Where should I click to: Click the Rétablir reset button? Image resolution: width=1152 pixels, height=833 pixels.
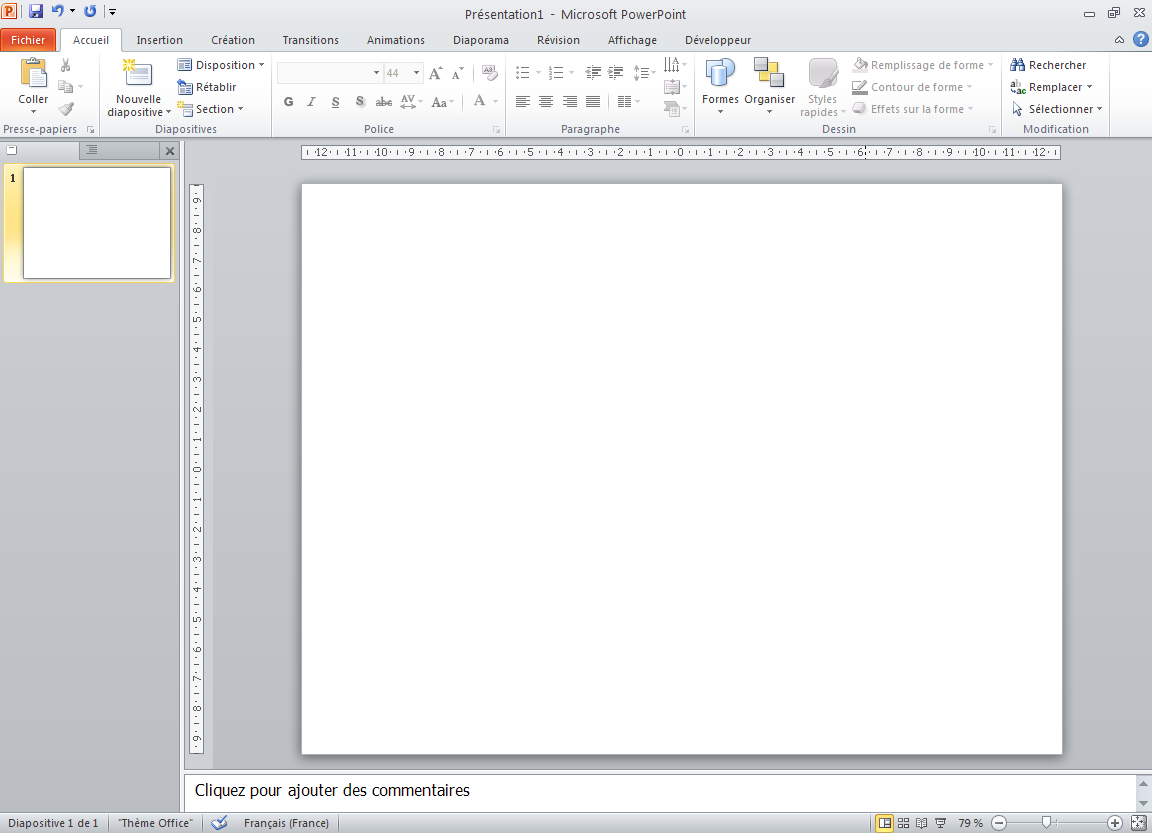pos(207,87)
